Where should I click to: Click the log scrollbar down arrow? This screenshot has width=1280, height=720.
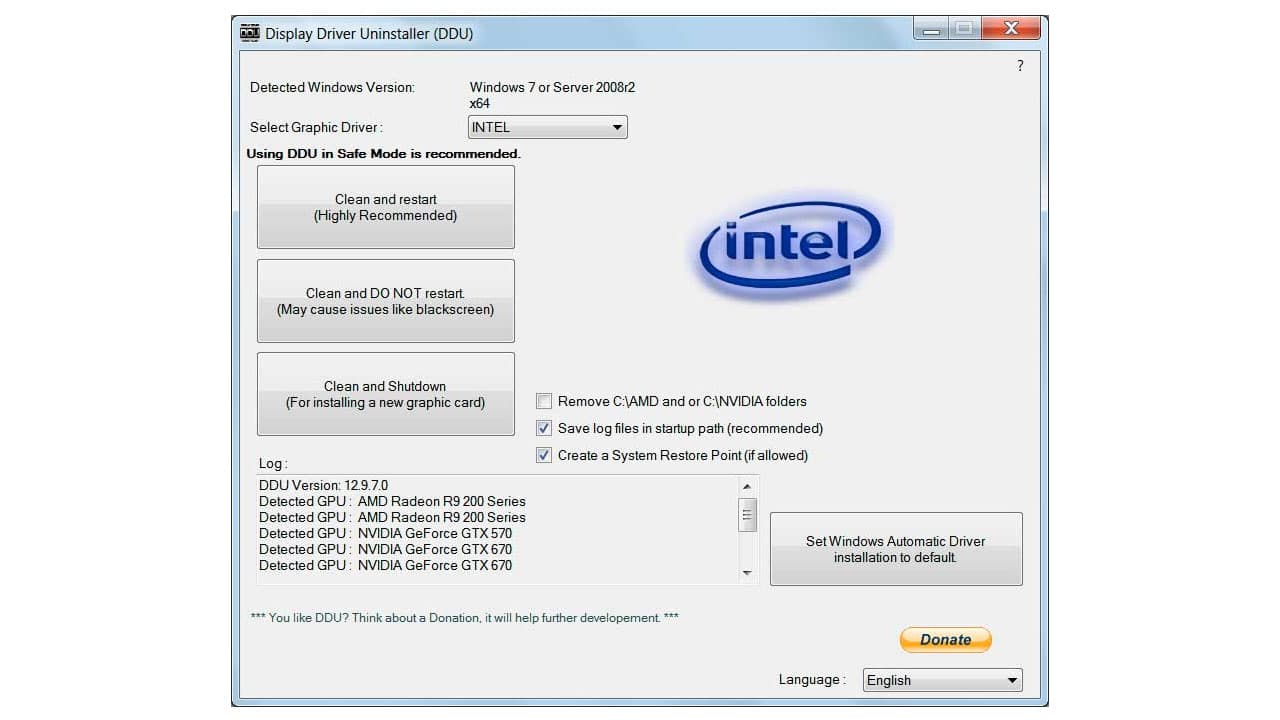point(747,572)
